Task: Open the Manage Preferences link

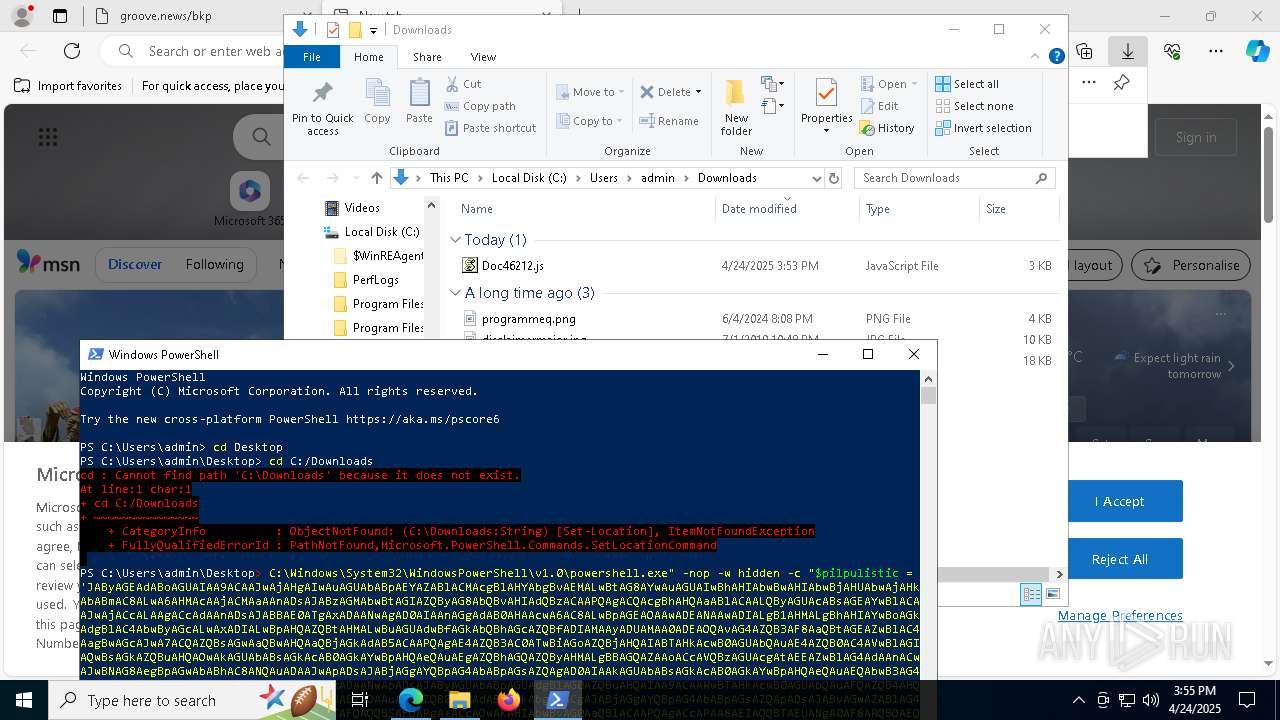Action: click(1120, 616)
